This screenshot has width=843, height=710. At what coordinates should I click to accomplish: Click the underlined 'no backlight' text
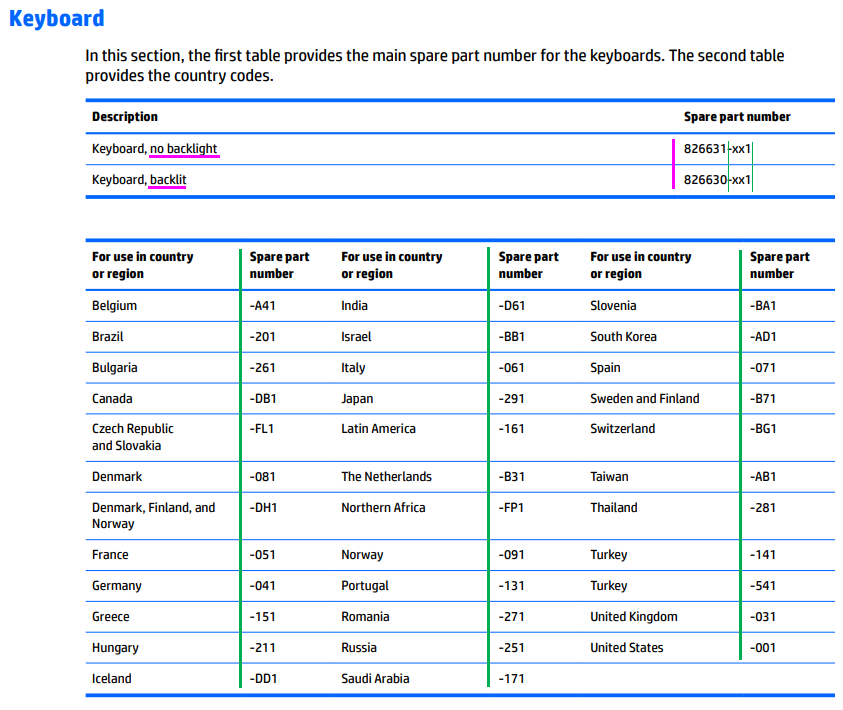183,149
